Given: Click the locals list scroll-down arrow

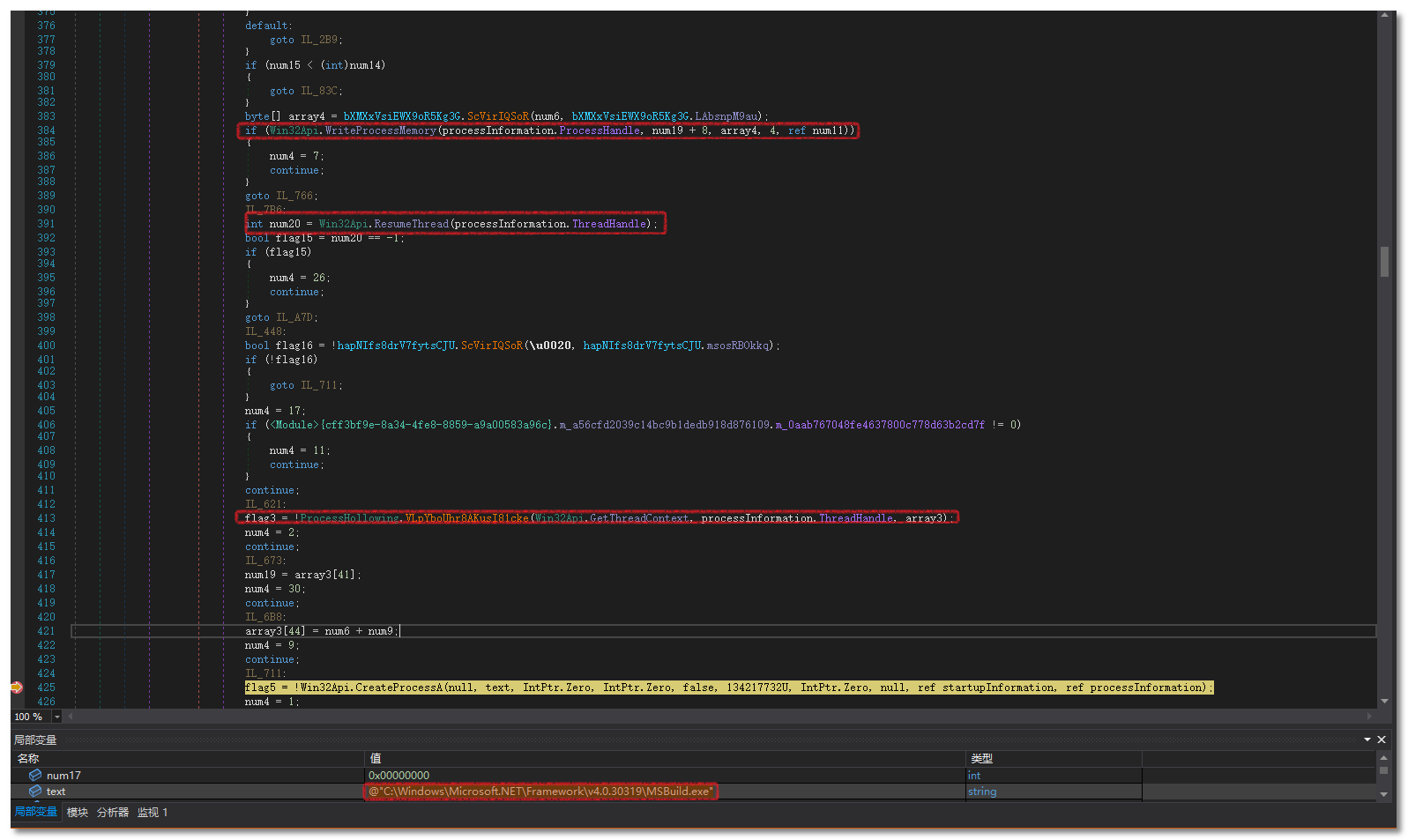Looking at the screenshot, I should (1383, 794).
